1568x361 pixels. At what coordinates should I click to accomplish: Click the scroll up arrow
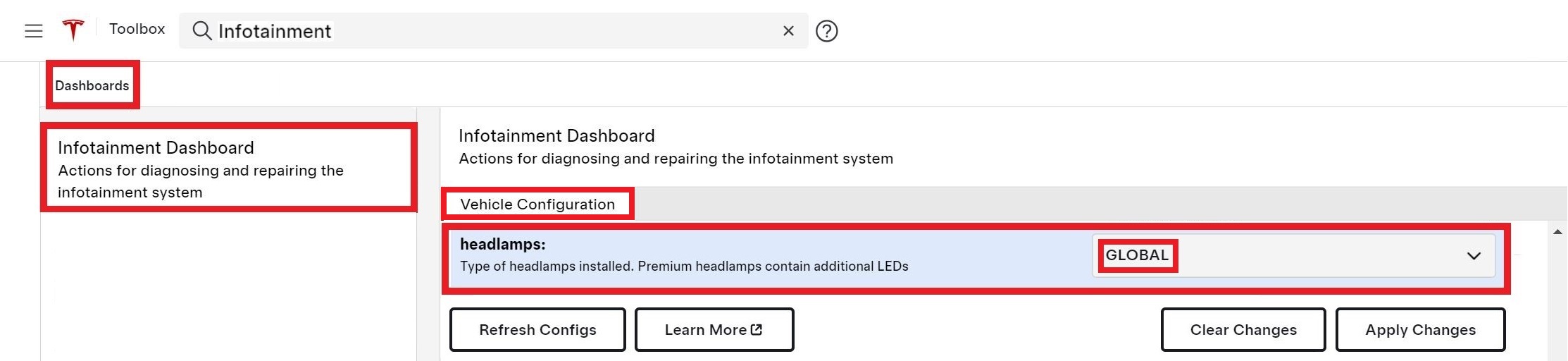(x=1557, y=232)
